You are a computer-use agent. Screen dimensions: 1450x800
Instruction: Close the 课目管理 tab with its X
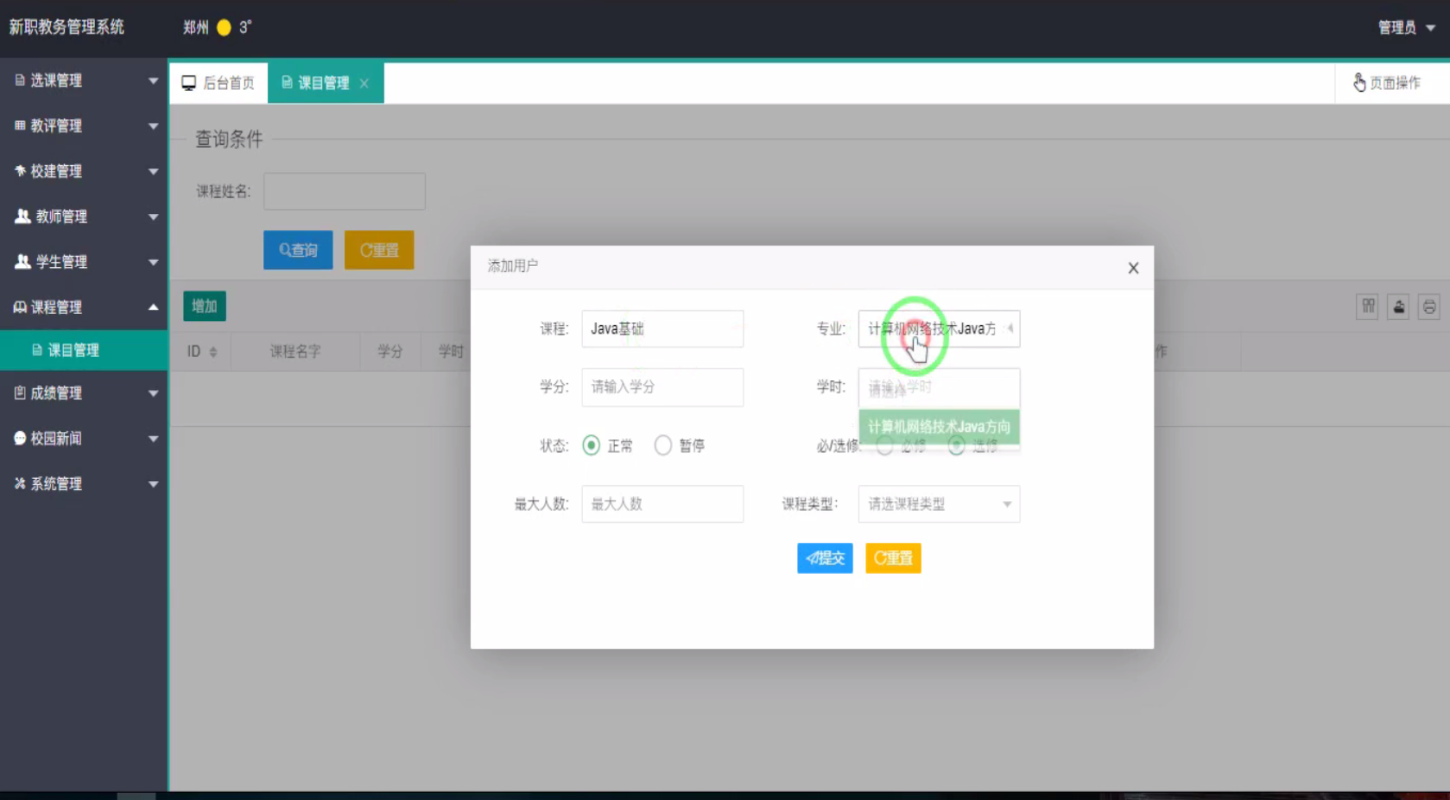click(x=364, y=83)
